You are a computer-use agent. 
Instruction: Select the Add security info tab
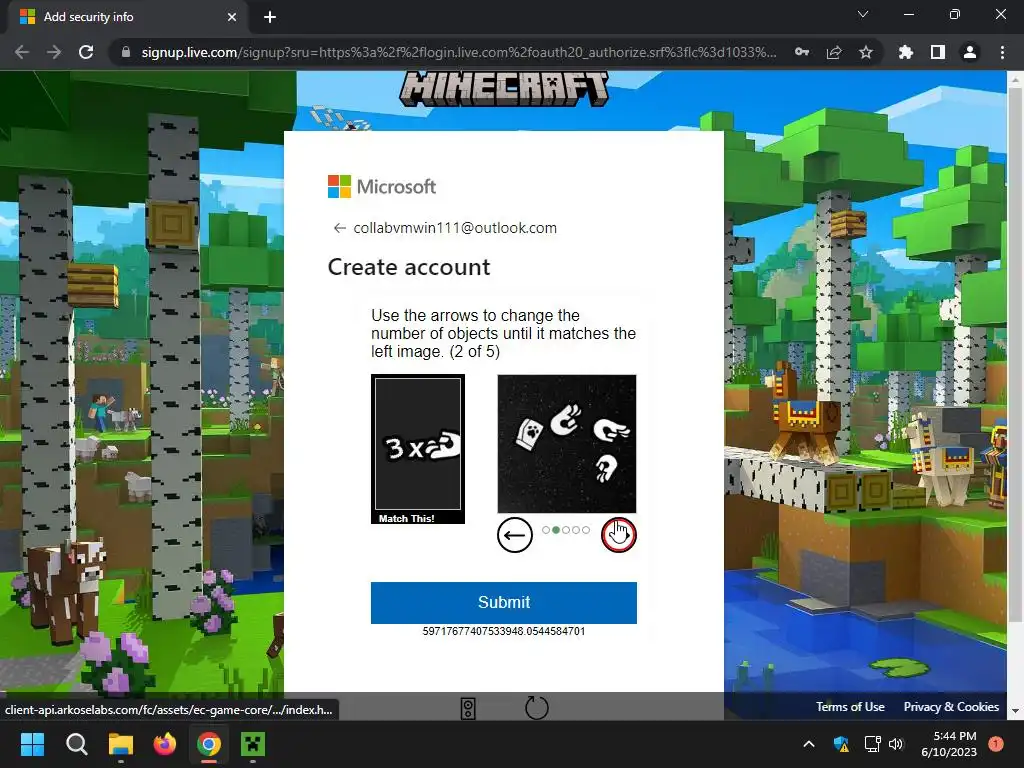(127, 17)
